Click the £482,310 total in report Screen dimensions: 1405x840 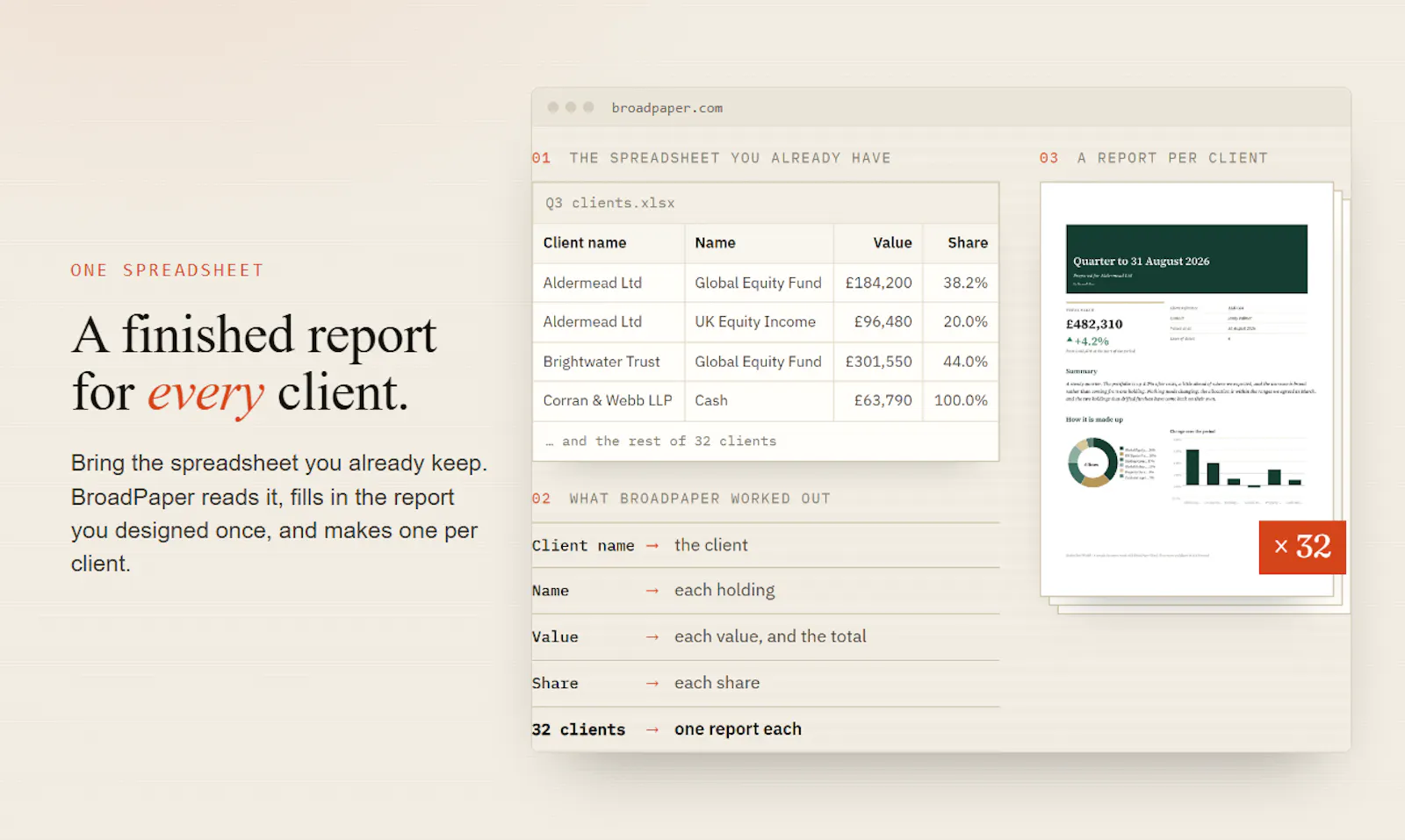coord(1094,324)
